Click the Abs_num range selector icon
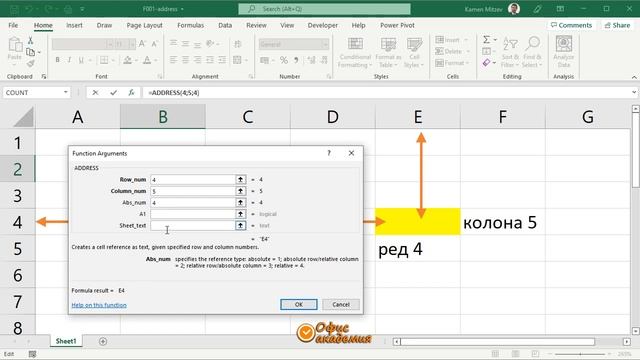 240,202
